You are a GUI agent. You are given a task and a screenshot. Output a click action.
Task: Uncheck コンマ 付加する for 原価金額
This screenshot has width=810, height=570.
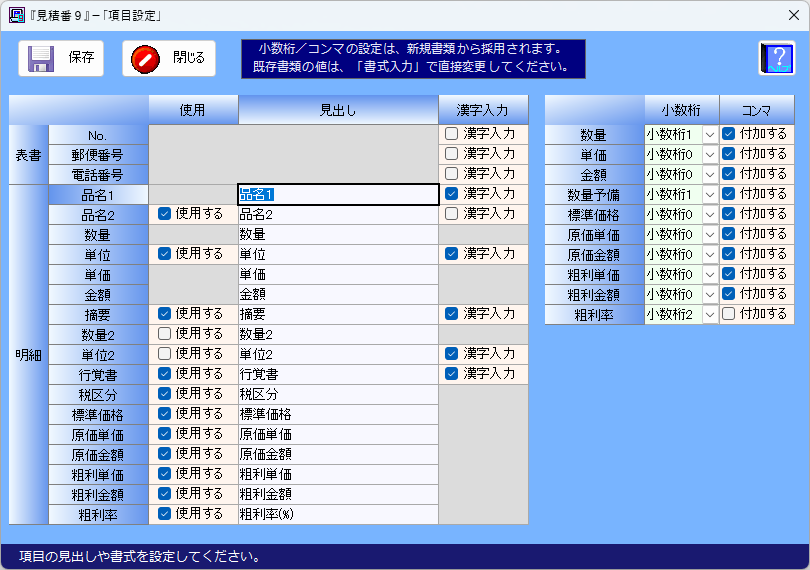(x=728, y=253)
